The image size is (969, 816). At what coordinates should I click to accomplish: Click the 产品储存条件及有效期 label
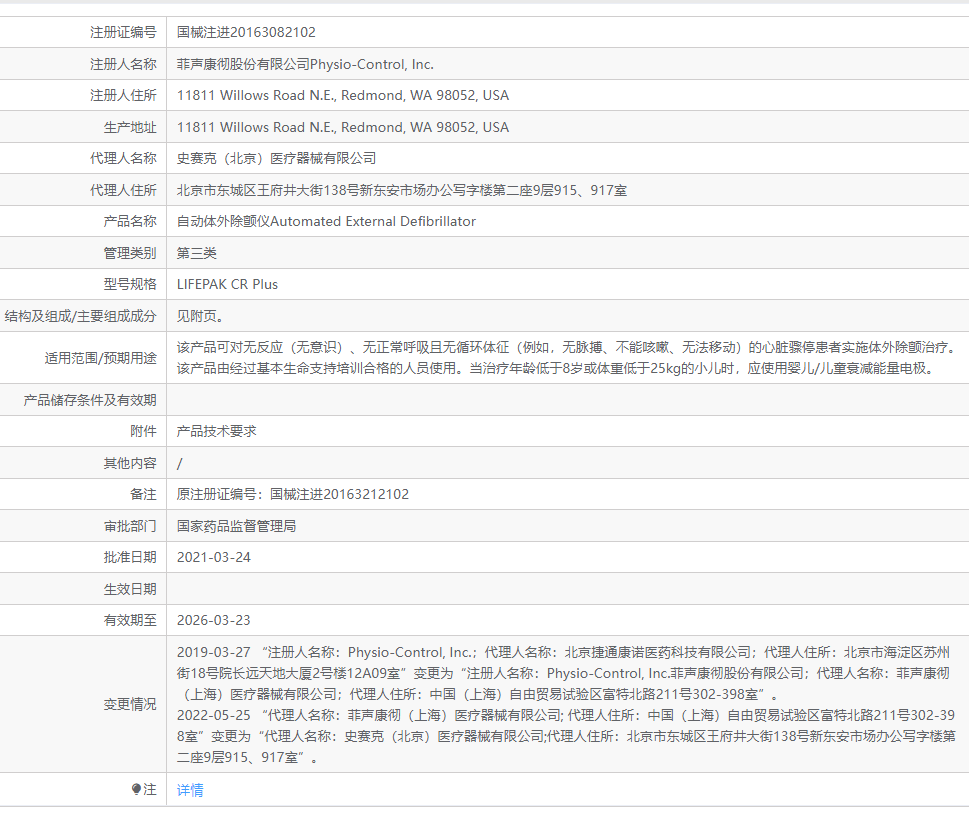(x=90, y=400)
